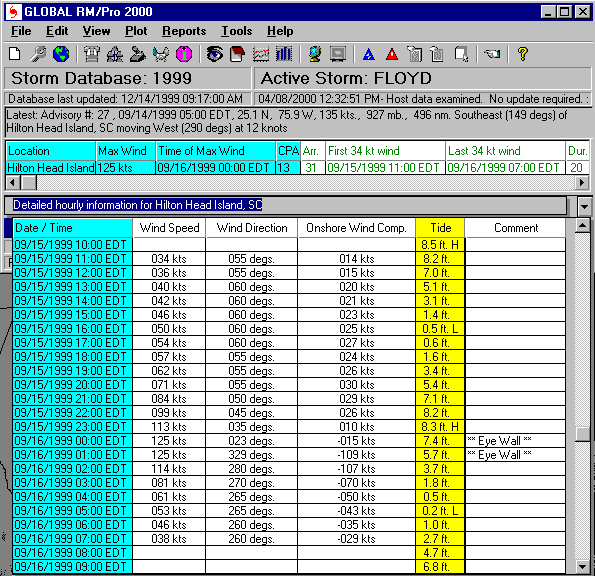Click the bar chart icon

[x=284, y=54]
